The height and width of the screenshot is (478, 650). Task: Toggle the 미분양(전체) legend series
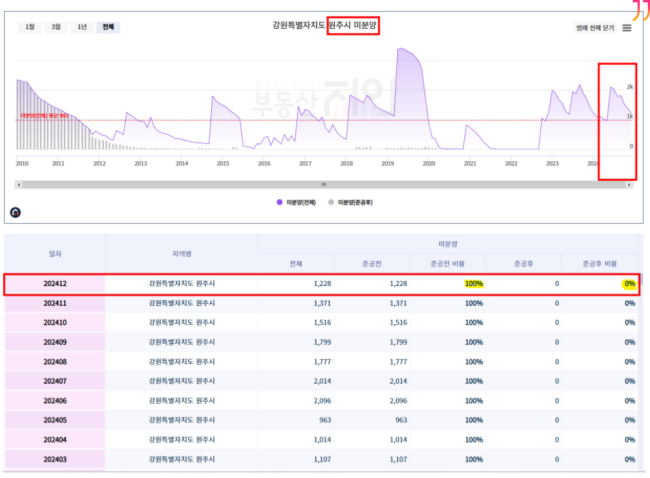(296, 202)
